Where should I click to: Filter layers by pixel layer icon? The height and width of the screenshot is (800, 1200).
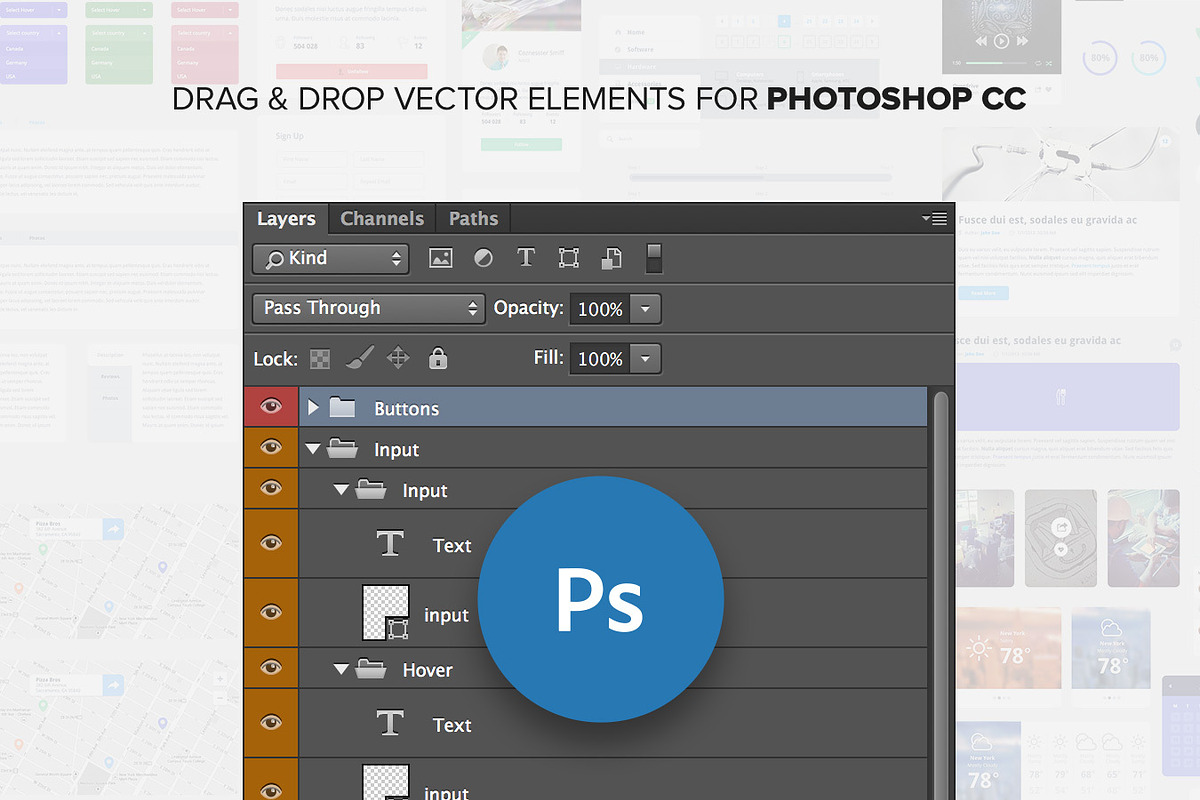(x=440, y=258)
